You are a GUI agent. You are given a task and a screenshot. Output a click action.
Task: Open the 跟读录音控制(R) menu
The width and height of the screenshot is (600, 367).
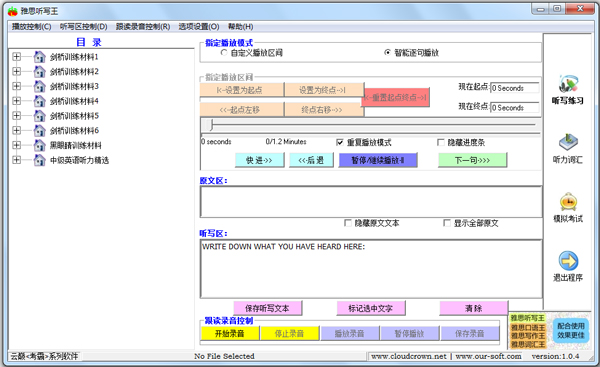[x=143, y=27]
